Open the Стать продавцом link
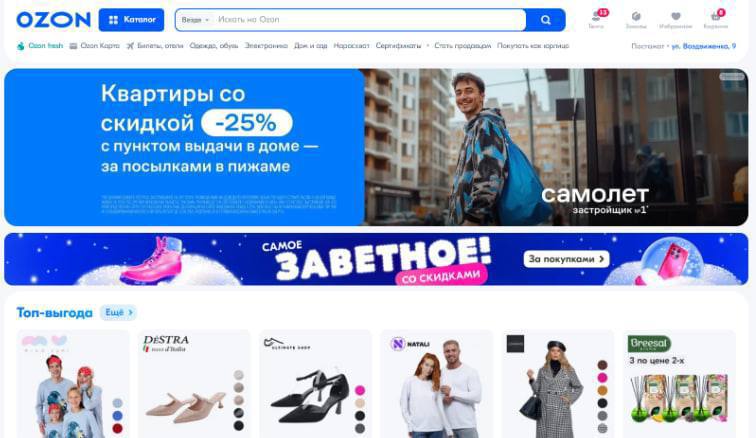This screenshot has width=756, height=438. click(462, 46)
